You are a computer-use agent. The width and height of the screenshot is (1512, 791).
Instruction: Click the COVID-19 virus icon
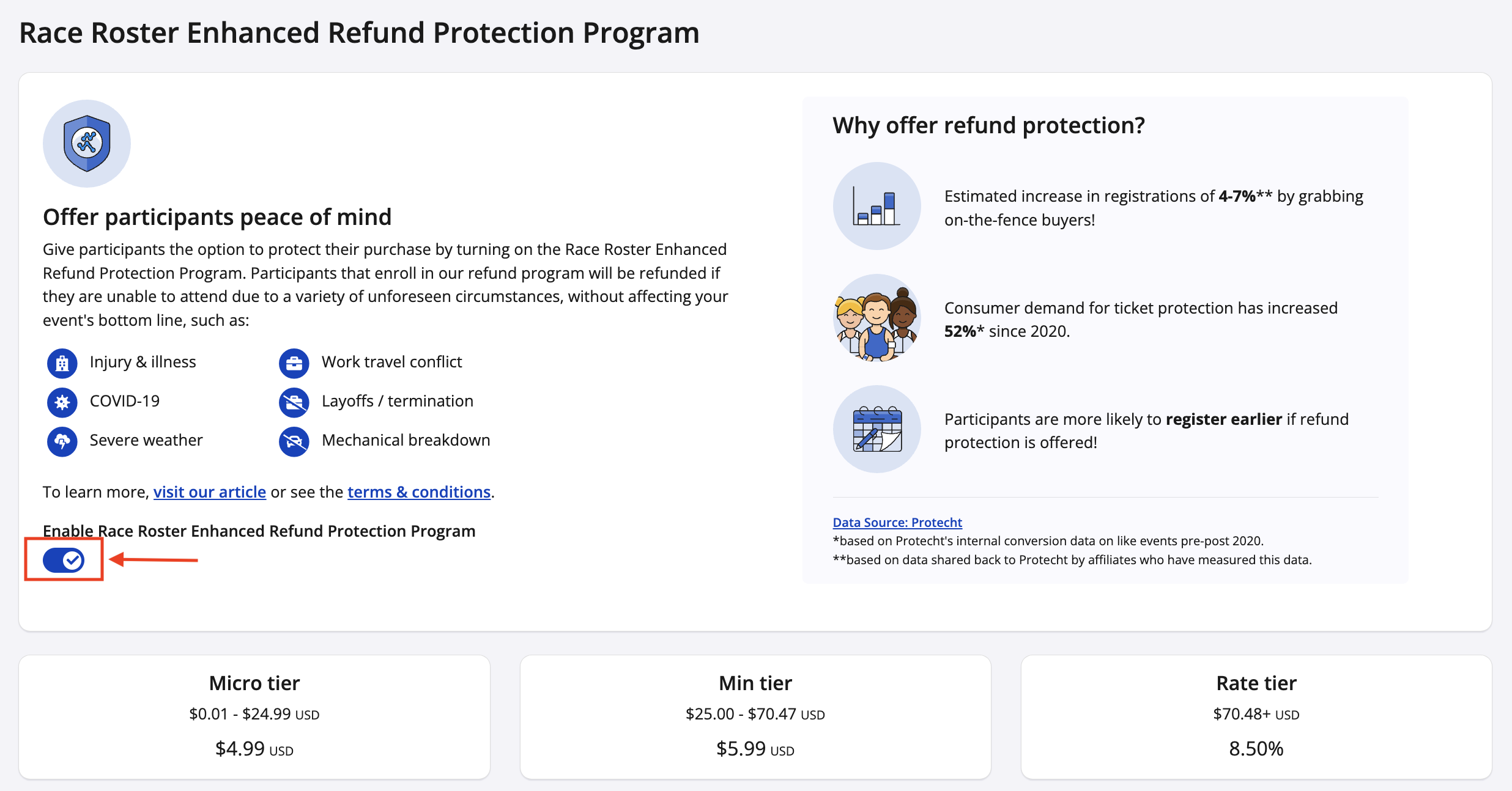(62, 403)
